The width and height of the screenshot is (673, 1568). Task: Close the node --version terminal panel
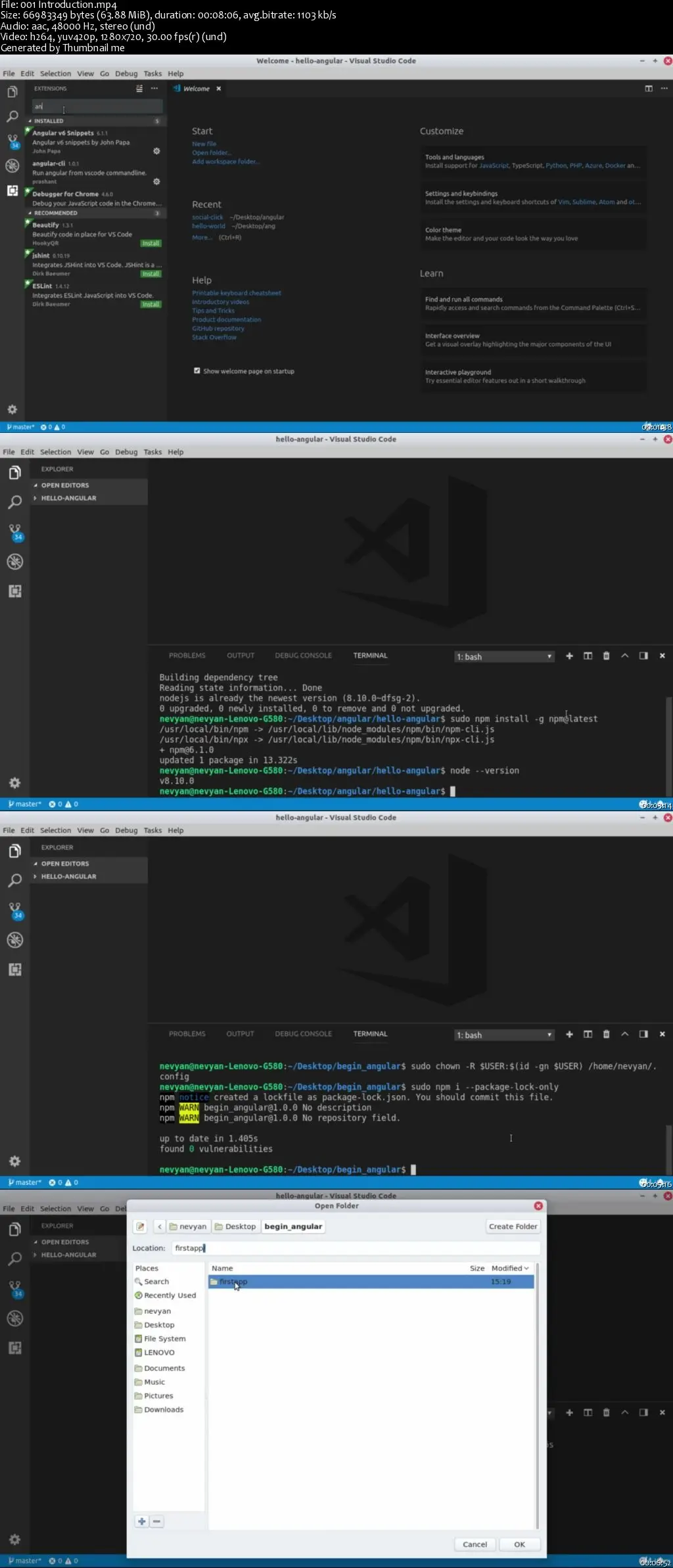pyautogui.click(x=662, y=656)
